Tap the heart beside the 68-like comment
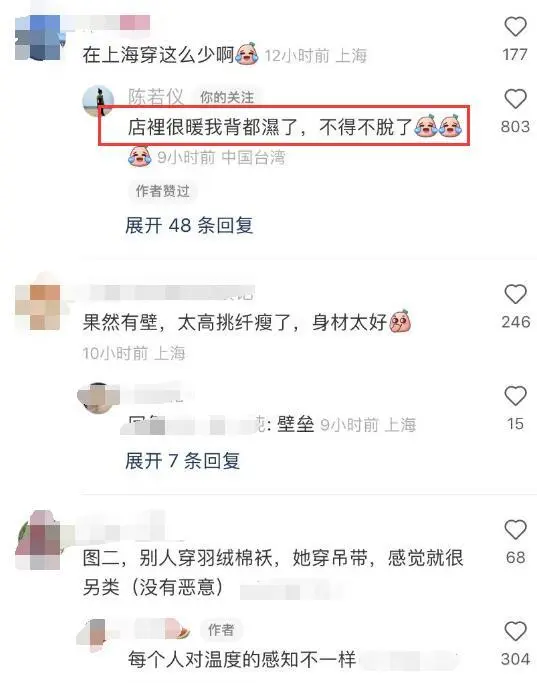The height and width of the screenshot is (683, 537). click(515, 530)
